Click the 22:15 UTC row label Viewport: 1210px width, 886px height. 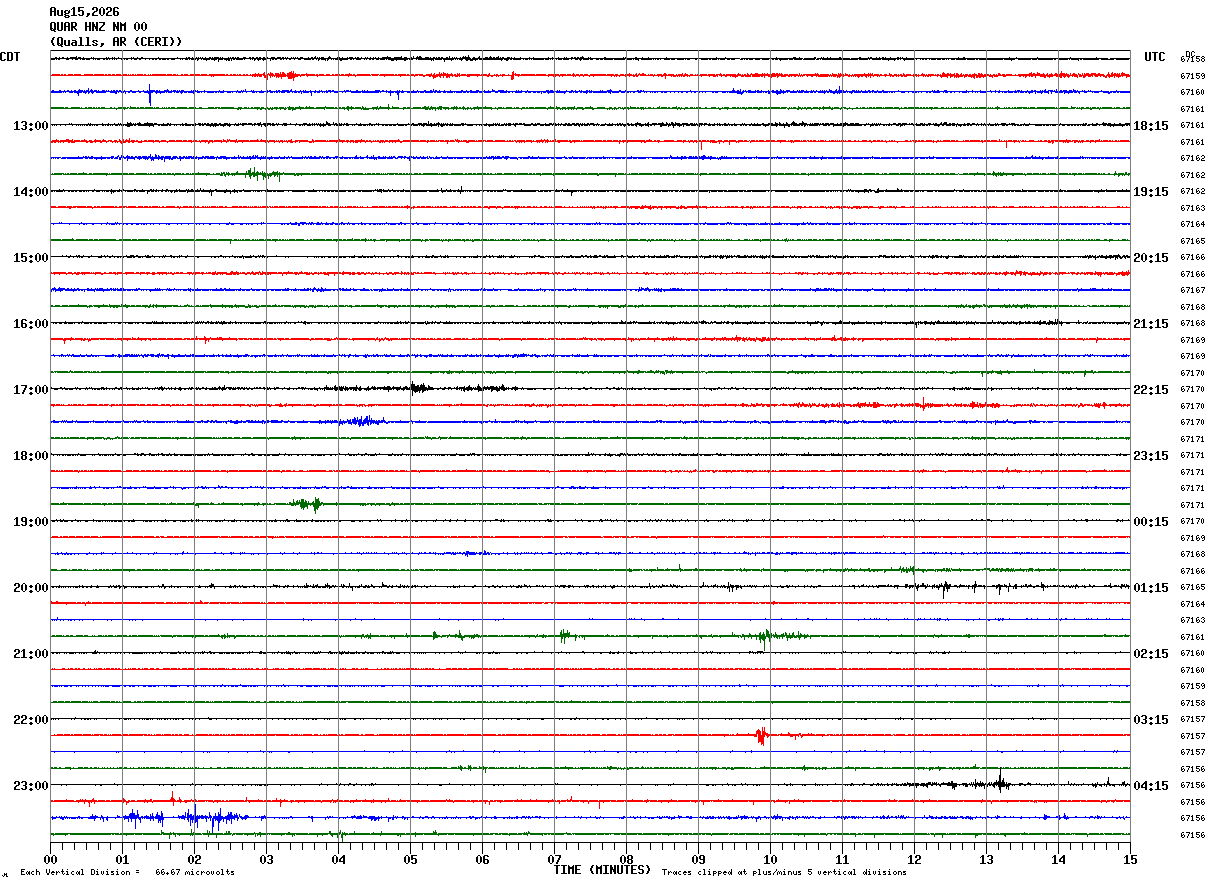pyautogui.click(x=1151, y=390)
